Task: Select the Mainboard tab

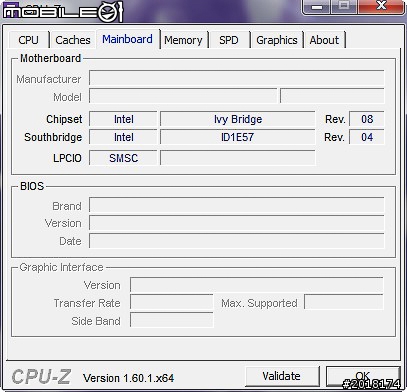Action: 127,39
